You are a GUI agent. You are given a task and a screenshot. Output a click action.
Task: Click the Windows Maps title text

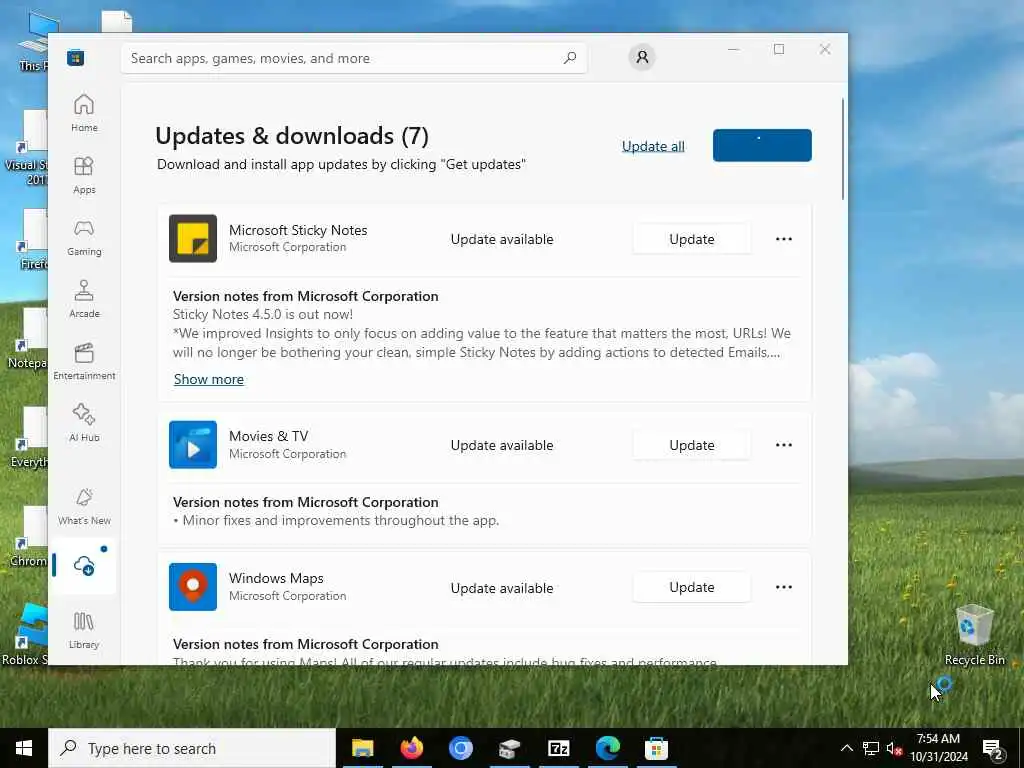[x=276, y=578]
